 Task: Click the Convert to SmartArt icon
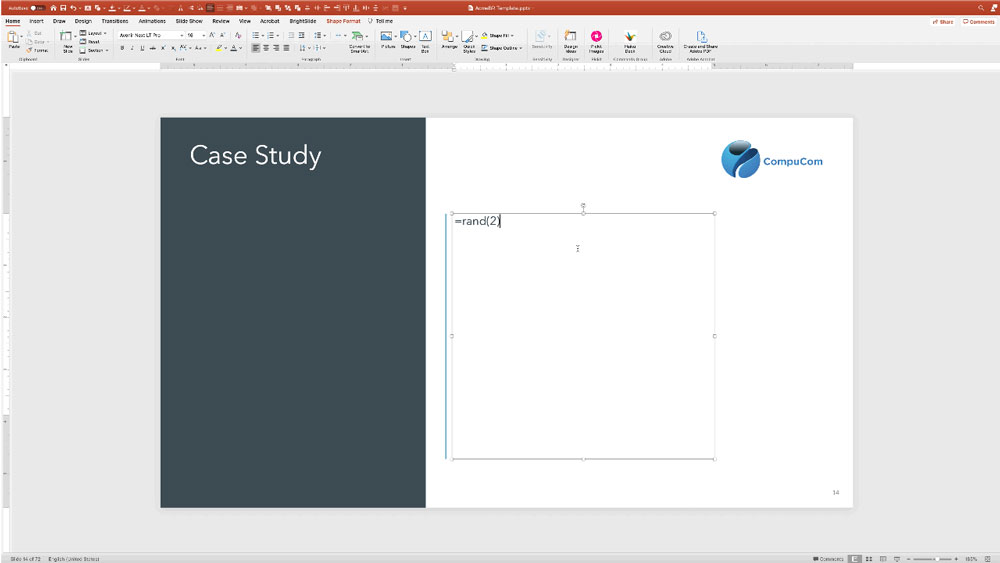point(359,40)
